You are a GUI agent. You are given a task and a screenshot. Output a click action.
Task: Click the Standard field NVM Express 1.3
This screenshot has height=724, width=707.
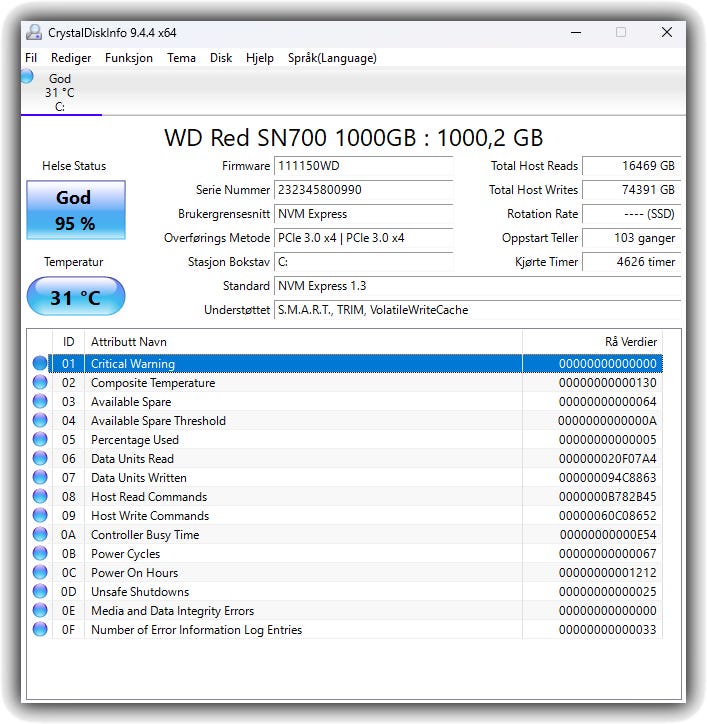(x=477, y=286)
